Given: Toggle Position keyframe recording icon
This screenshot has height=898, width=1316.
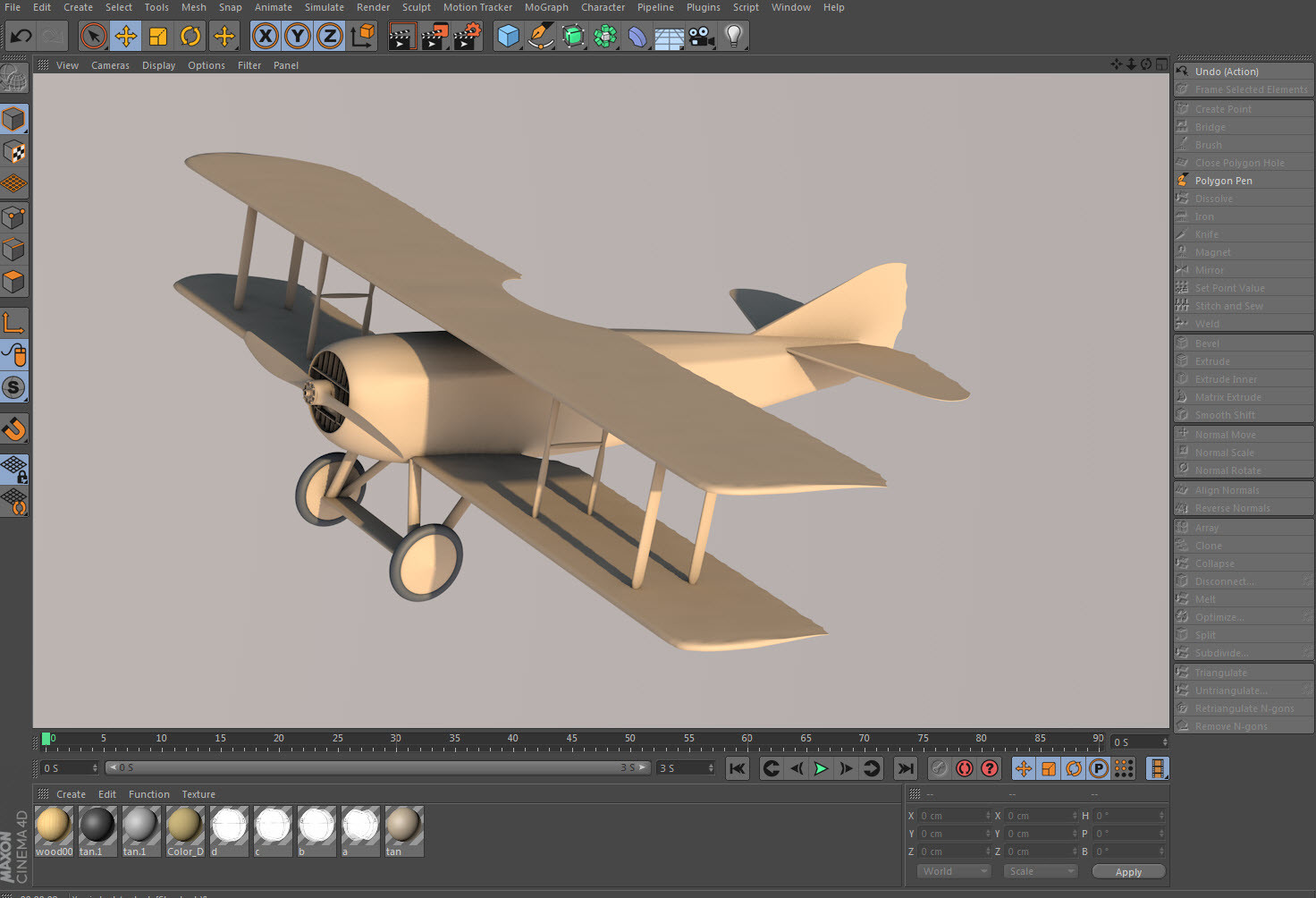Looking at the screenshot, I should [x=1024, y=768].
